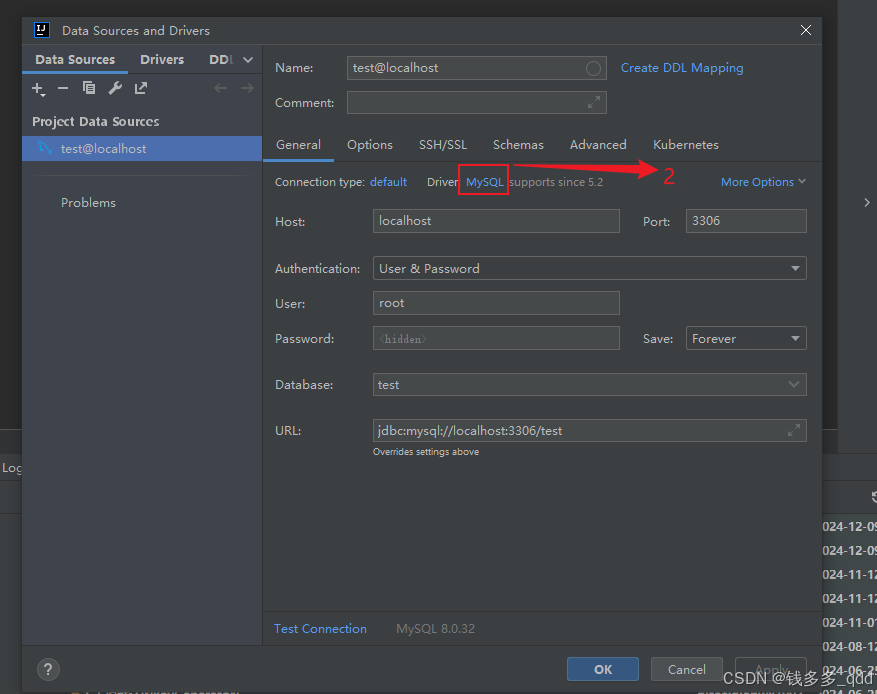Screen dimensions: 877x694
Task: Open the Kubernetes tab
Action: tap(686, 145)
